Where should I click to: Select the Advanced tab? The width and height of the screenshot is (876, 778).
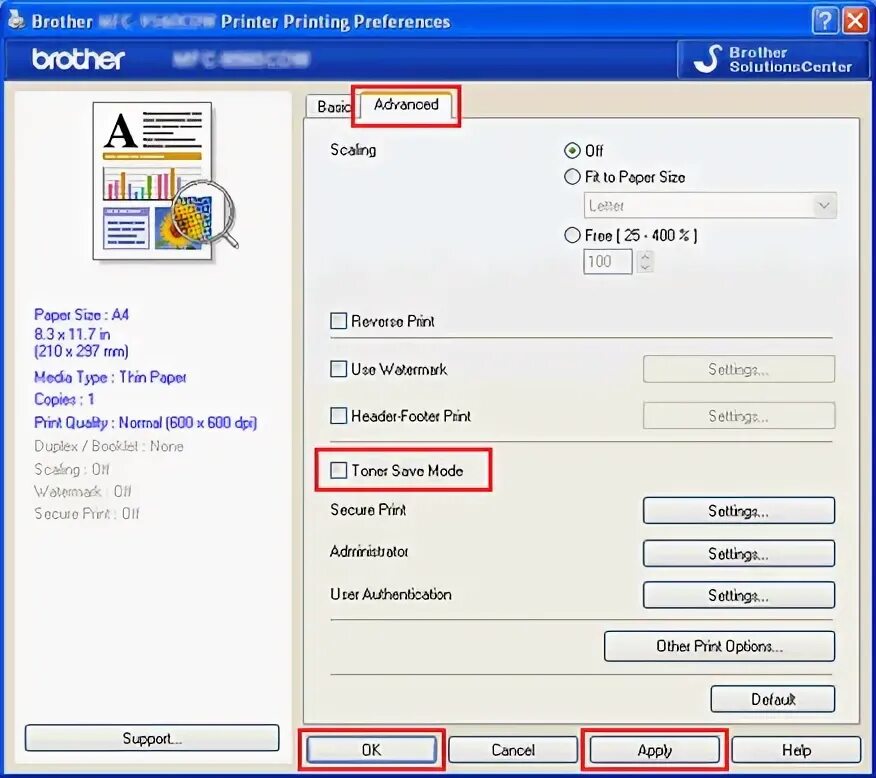(406, 104)
